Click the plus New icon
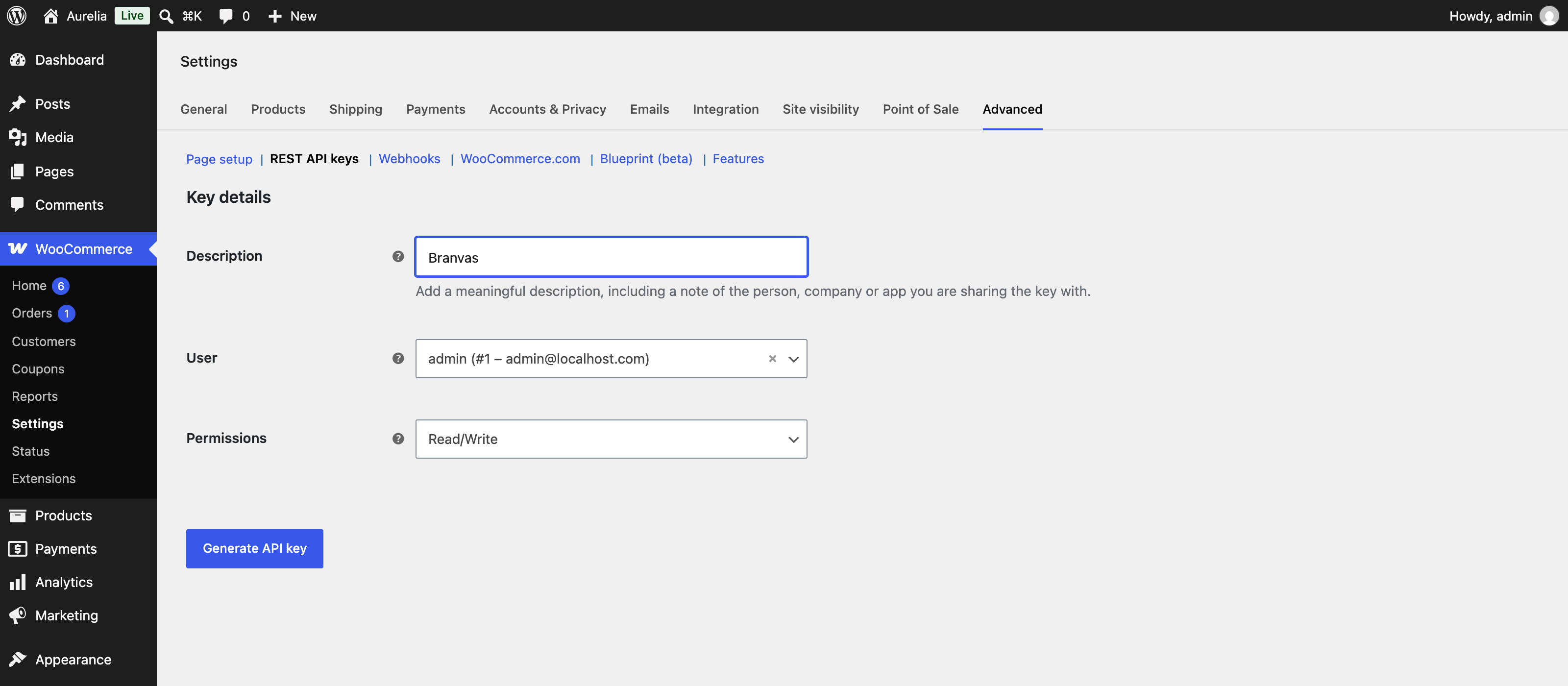This screenshot has height=686, width=1568. 275,16
